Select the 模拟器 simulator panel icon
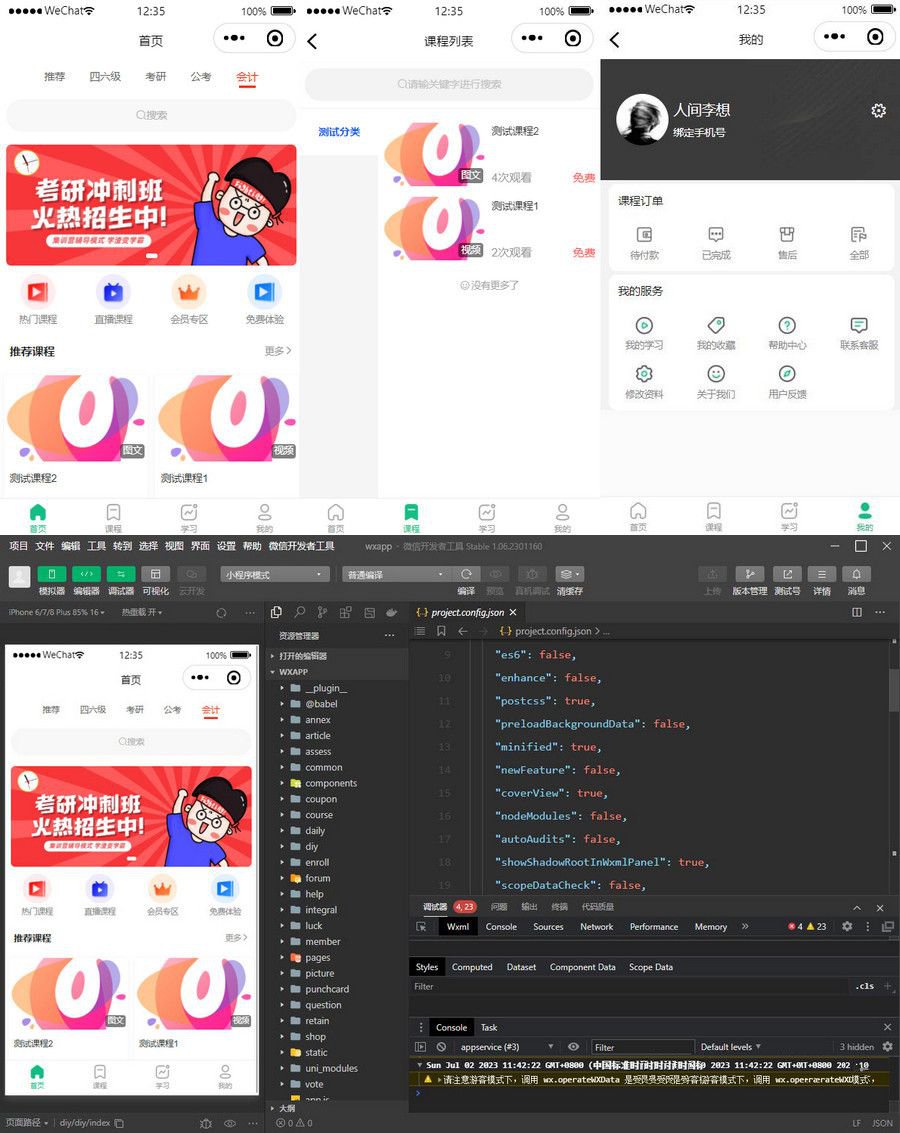900x1133 pixels. 52,573
